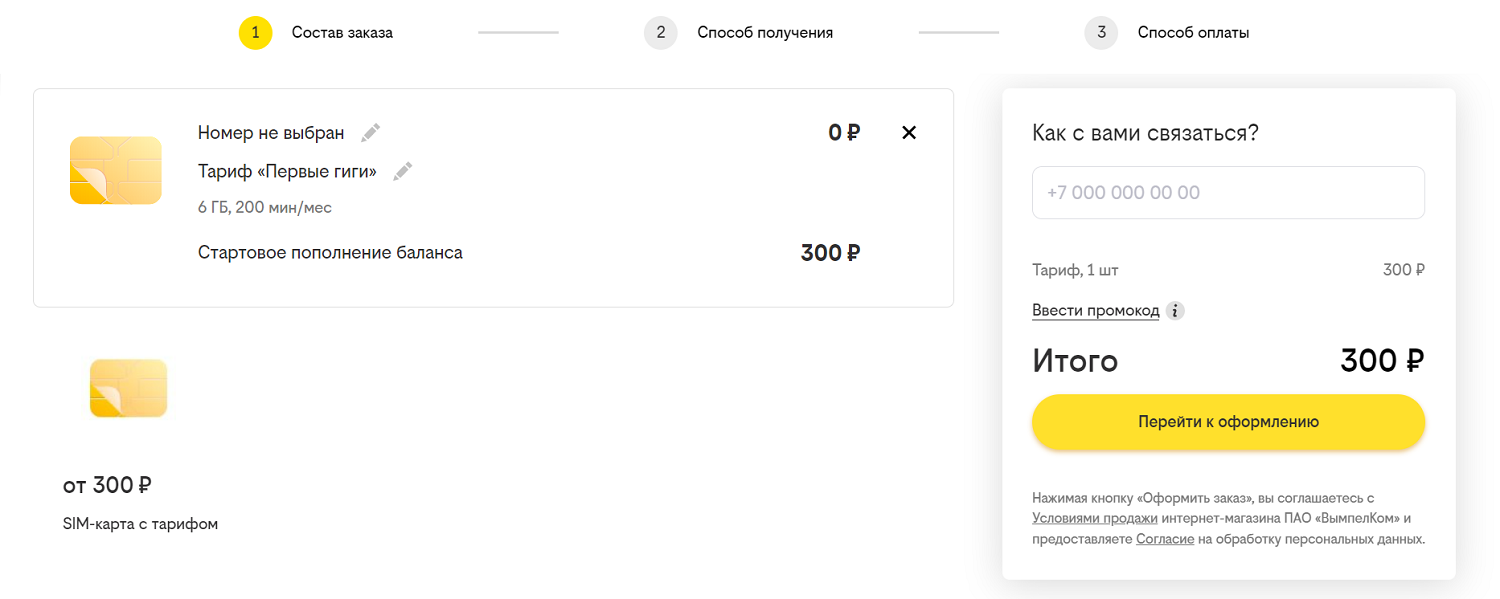This screenshot has height=599, width=1500.
Task: Click «Тариф «Первые гиги»» title
Action: (x=287, y=172)
